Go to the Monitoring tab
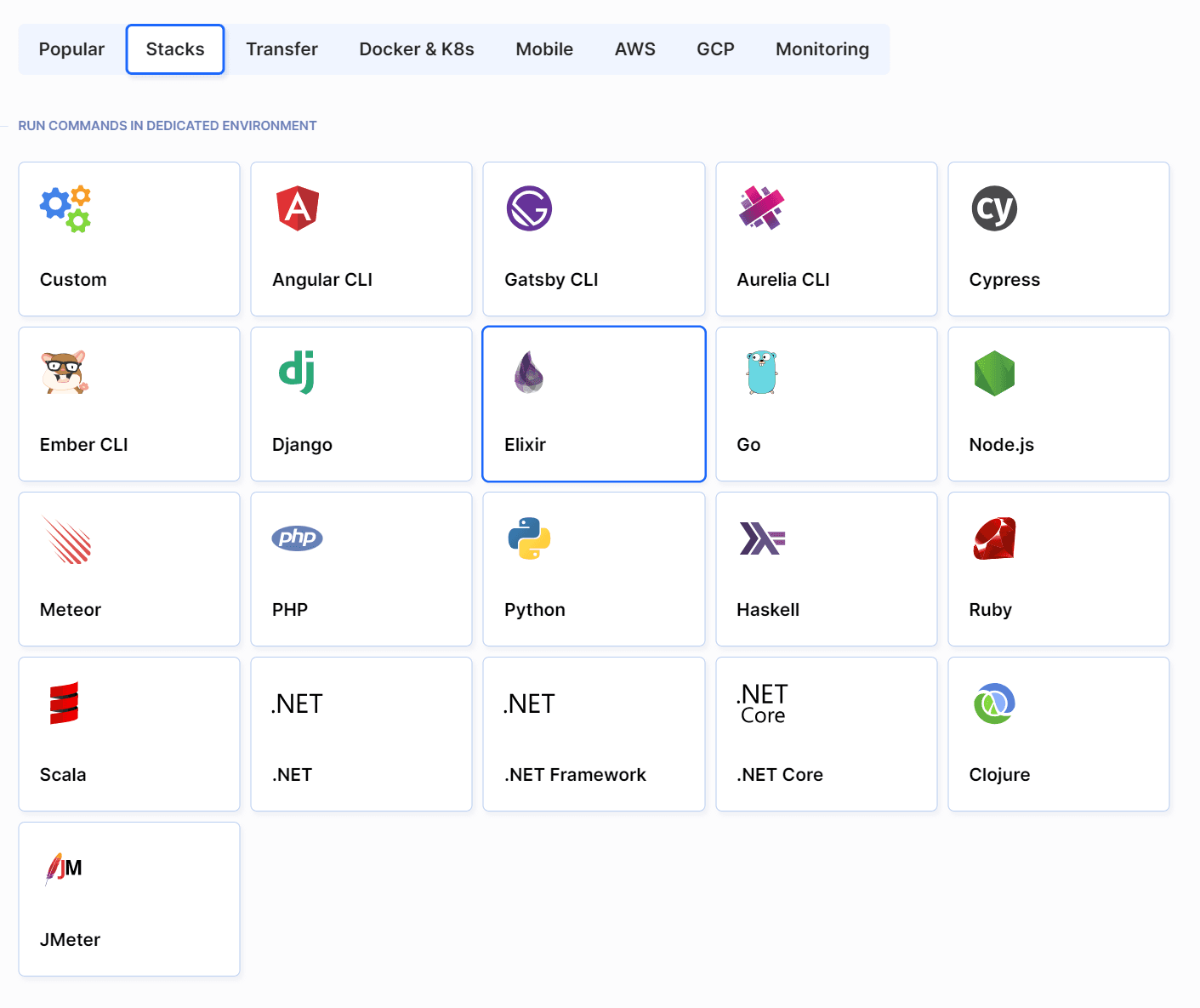Screen dimensions: 1200x1008 pos(822,49)
